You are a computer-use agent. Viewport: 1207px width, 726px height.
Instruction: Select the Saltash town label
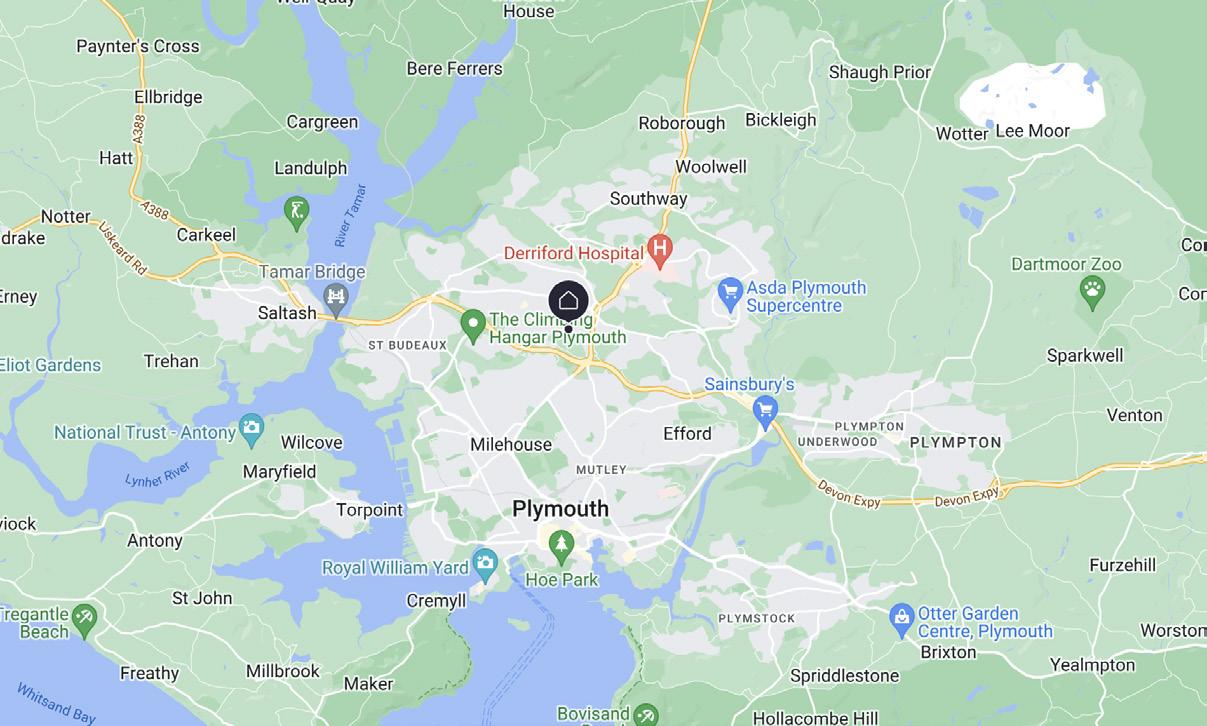pos(287,313)
